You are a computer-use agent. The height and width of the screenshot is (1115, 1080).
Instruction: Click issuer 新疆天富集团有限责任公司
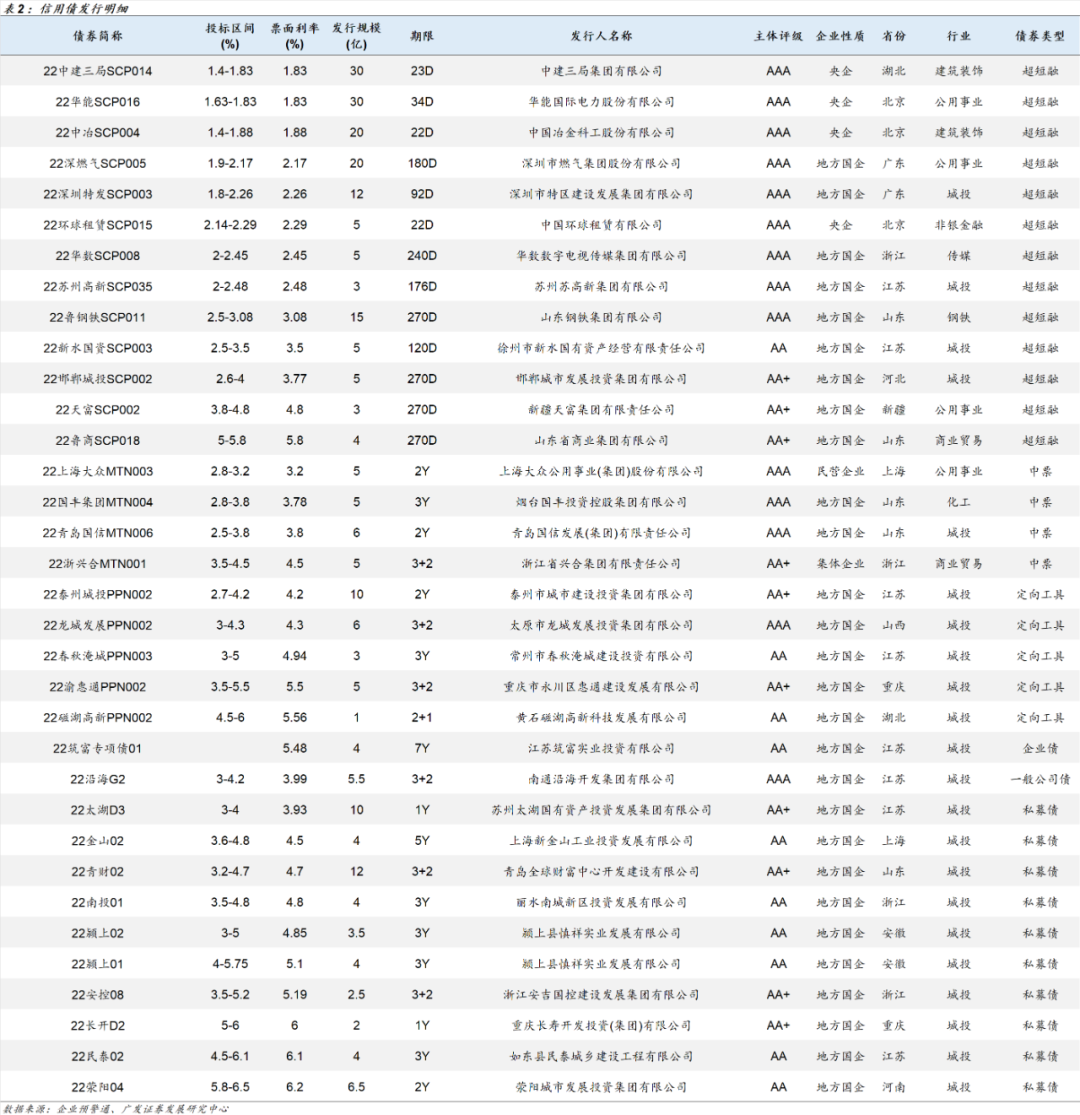[601, 410]
